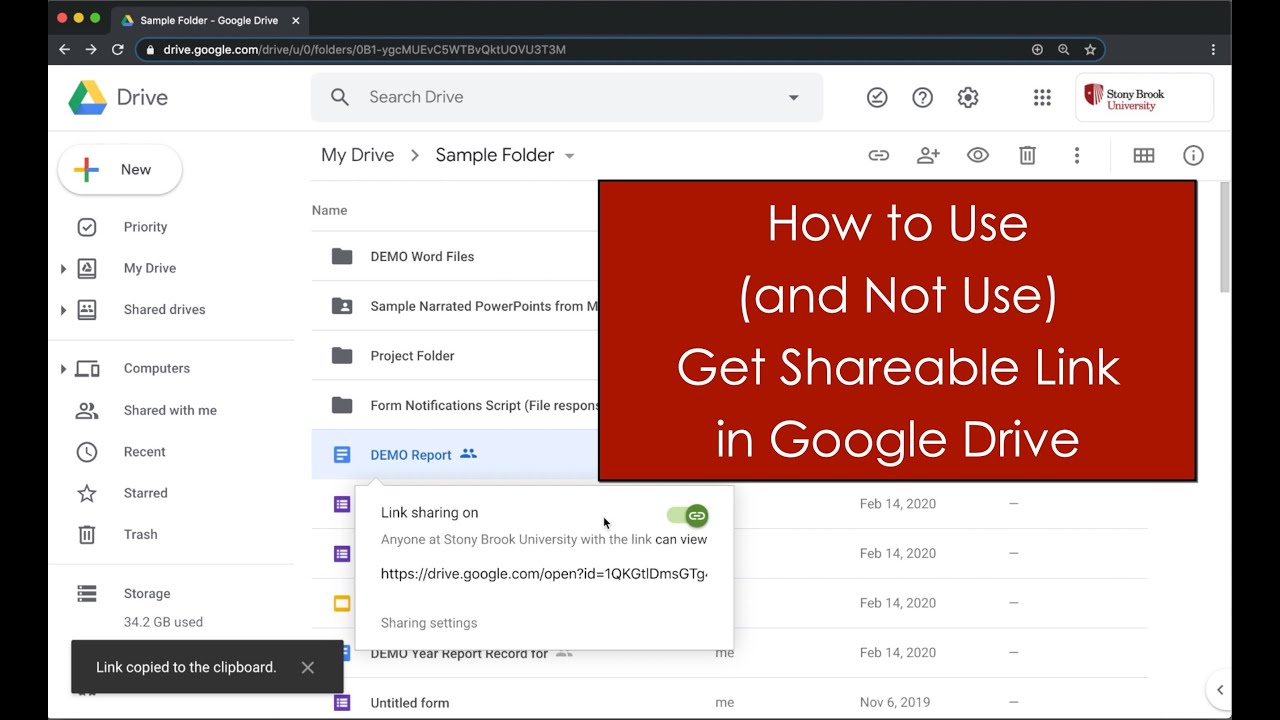Open Trash in the sidebar
The height and width of the screenshot is (720, 1280).
[140, 534]
